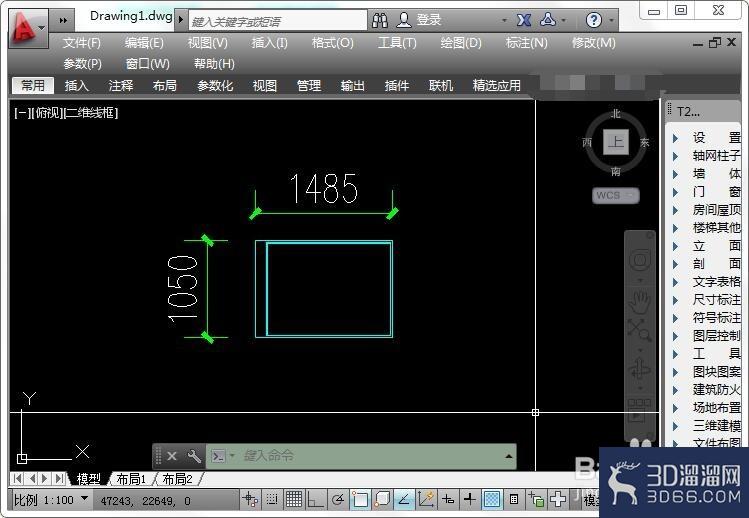Click the customize wrench icon in command line
Image resolution: width=749 pixels, height=518 pixels.
[193, 456]
